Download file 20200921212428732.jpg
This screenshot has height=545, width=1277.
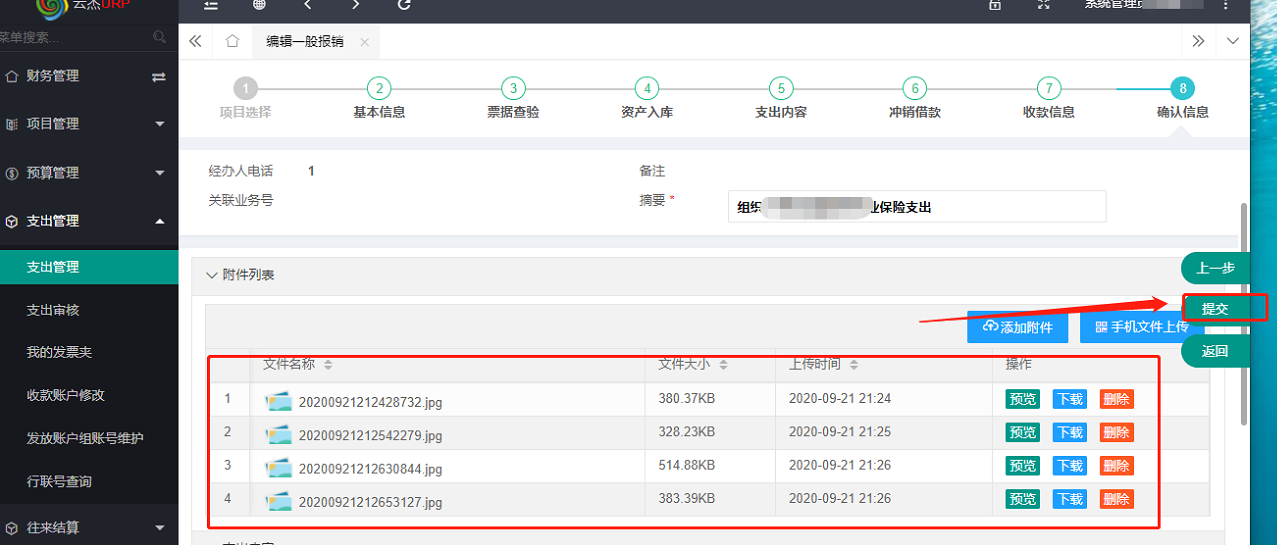pos(1070,399)
